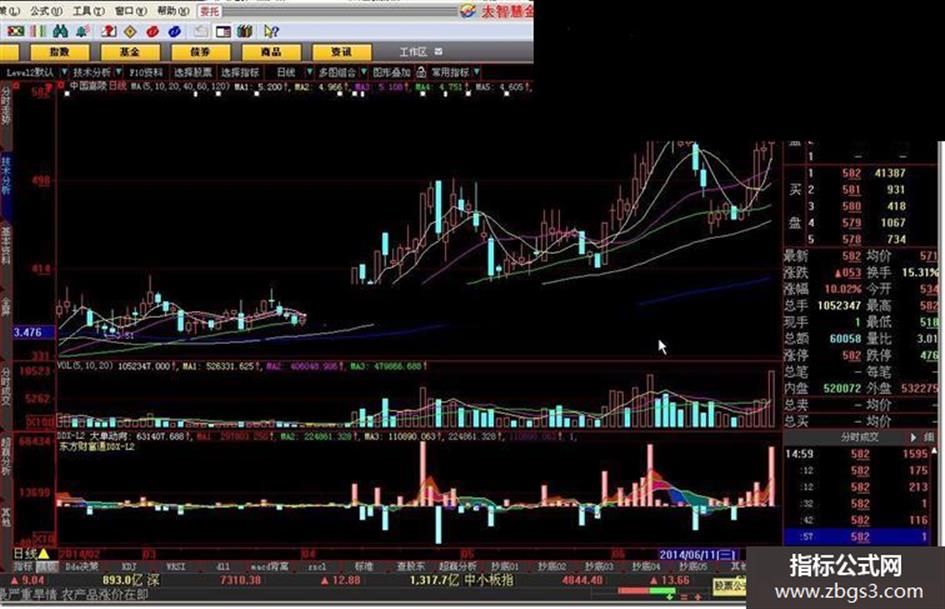Click the grayed folder toolbar icon
Screen dimensions: 945x609
click(x=201, y=31)
